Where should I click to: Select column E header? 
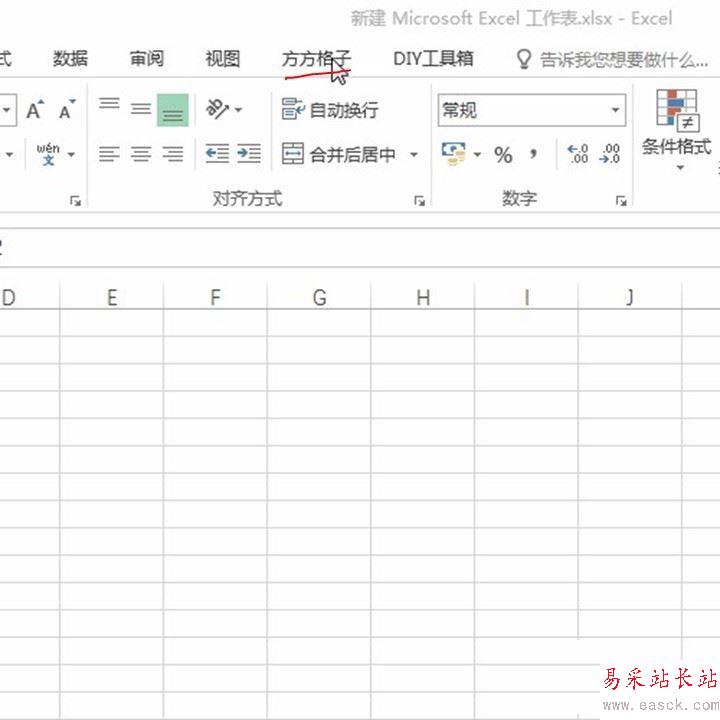(112, 297)
